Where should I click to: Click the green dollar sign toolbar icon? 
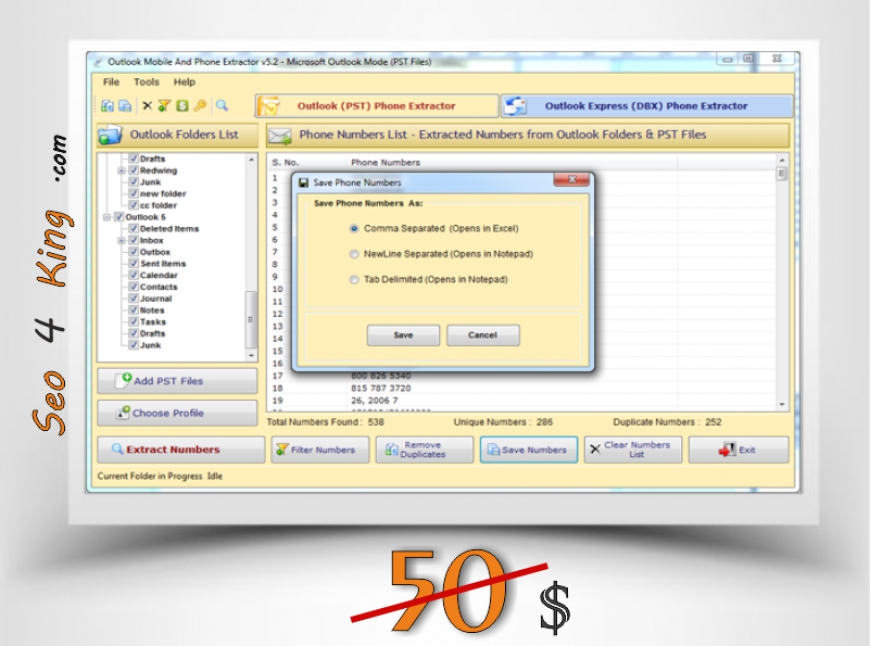click(182, 105)
